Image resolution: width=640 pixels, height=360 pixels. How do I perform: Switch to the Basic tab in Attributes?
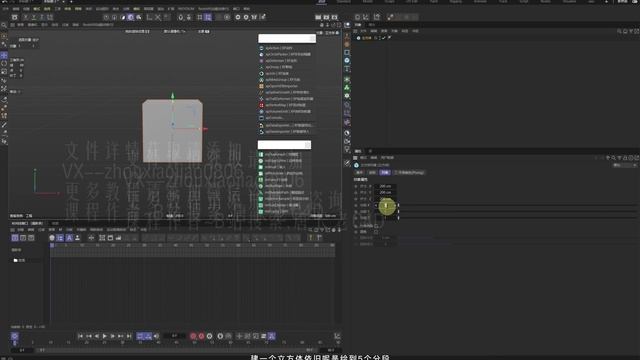[x=360, y=173]
